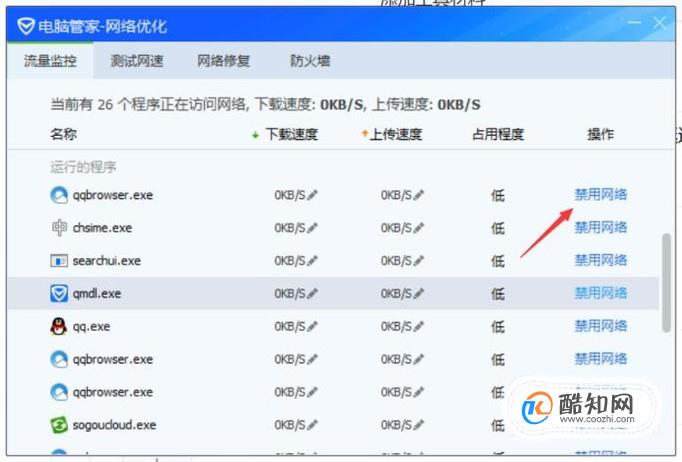This screenshot has width=682, height=462.
Task: Click the qq.exe penguin icon
Action: point(59,326)
